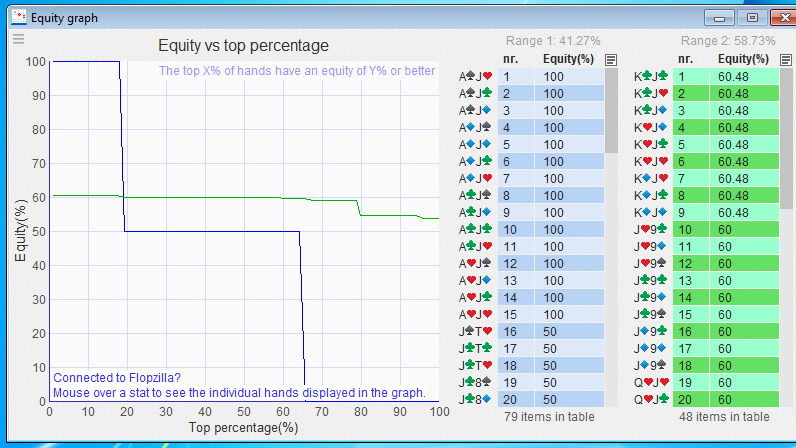Viewport: 796px width, 448px height.
Task: Click the Equity graph window icon
Action: [19, 17]
